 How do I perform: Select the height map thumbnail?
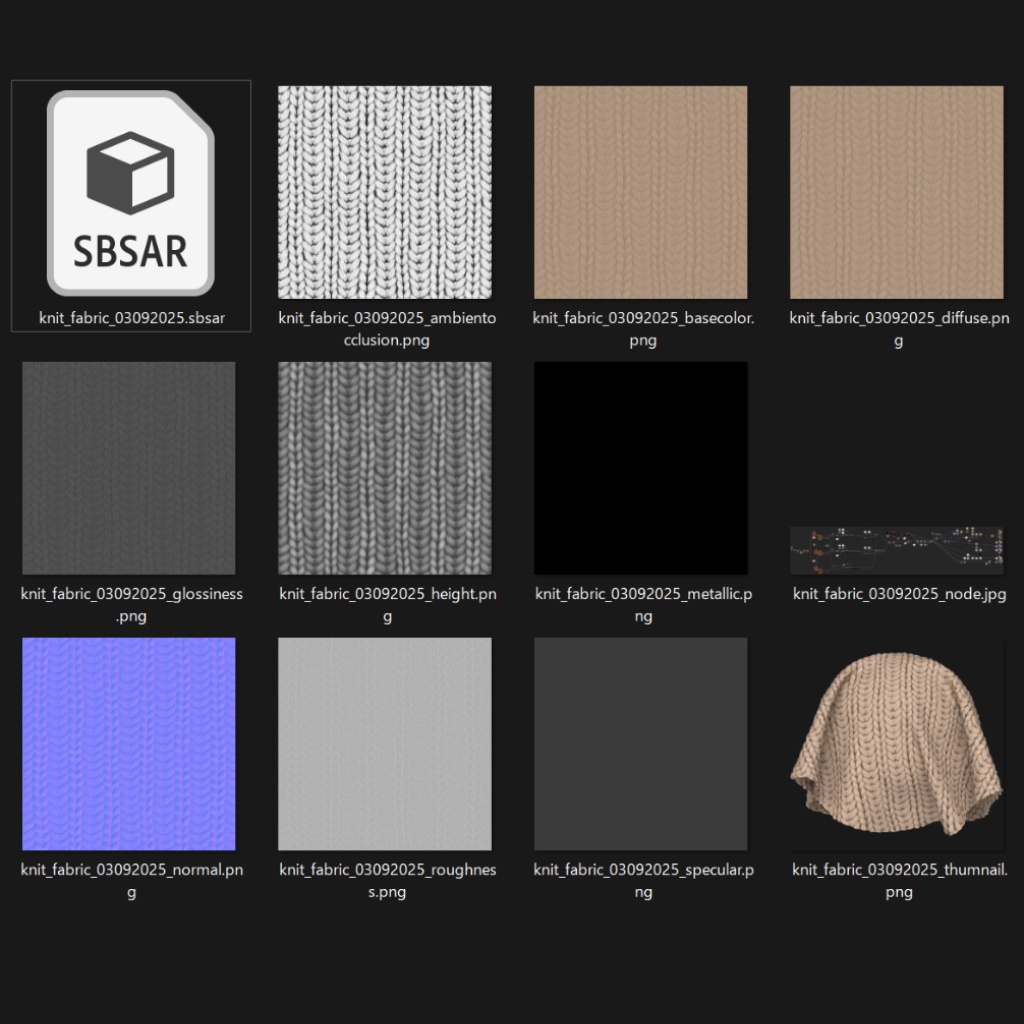[x=385, y=468]
